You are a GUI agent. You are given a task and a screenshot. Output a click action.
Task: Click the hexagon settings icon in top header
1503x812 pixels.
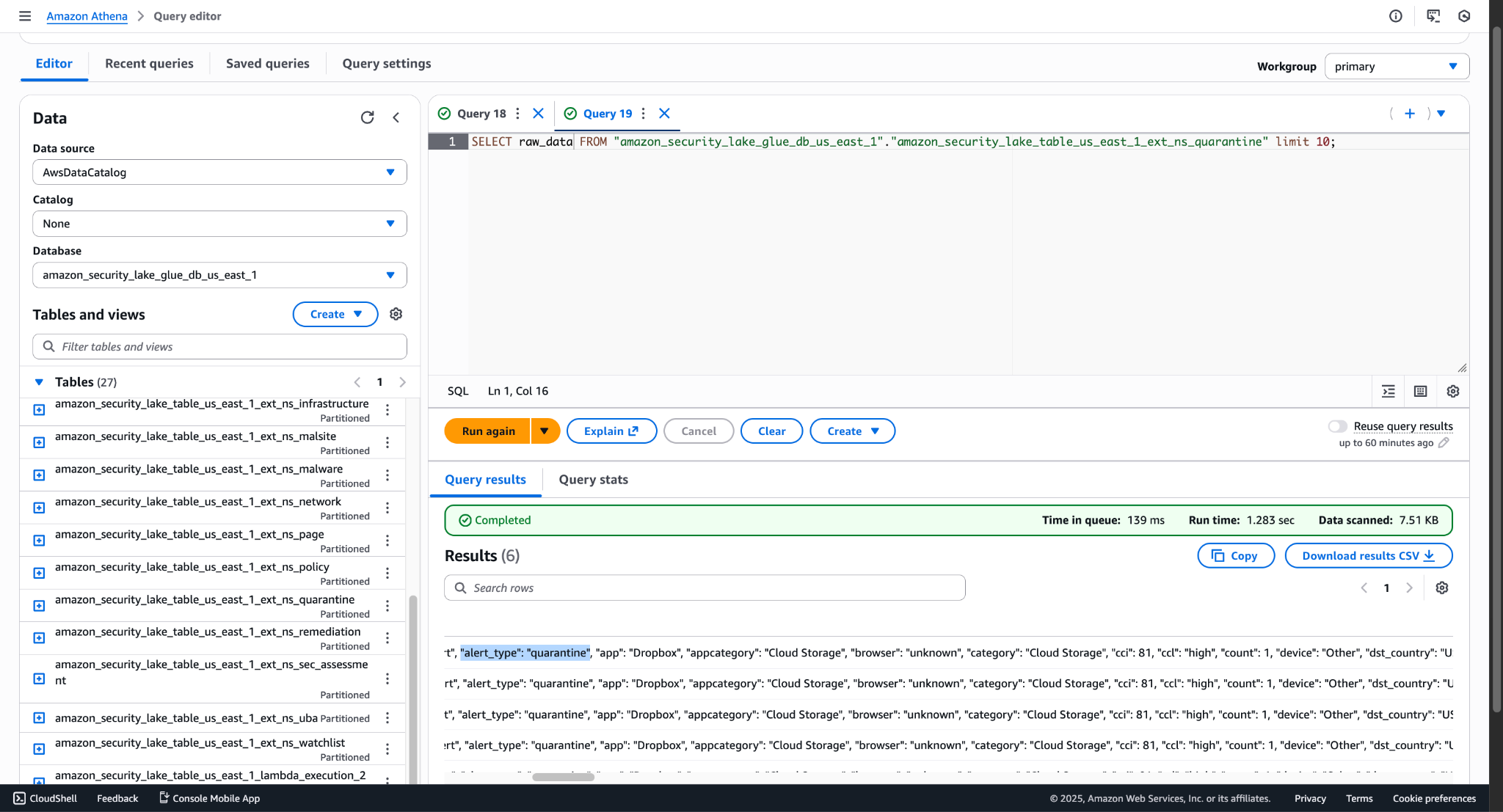pyautogui.click(x=1464, y=16)
